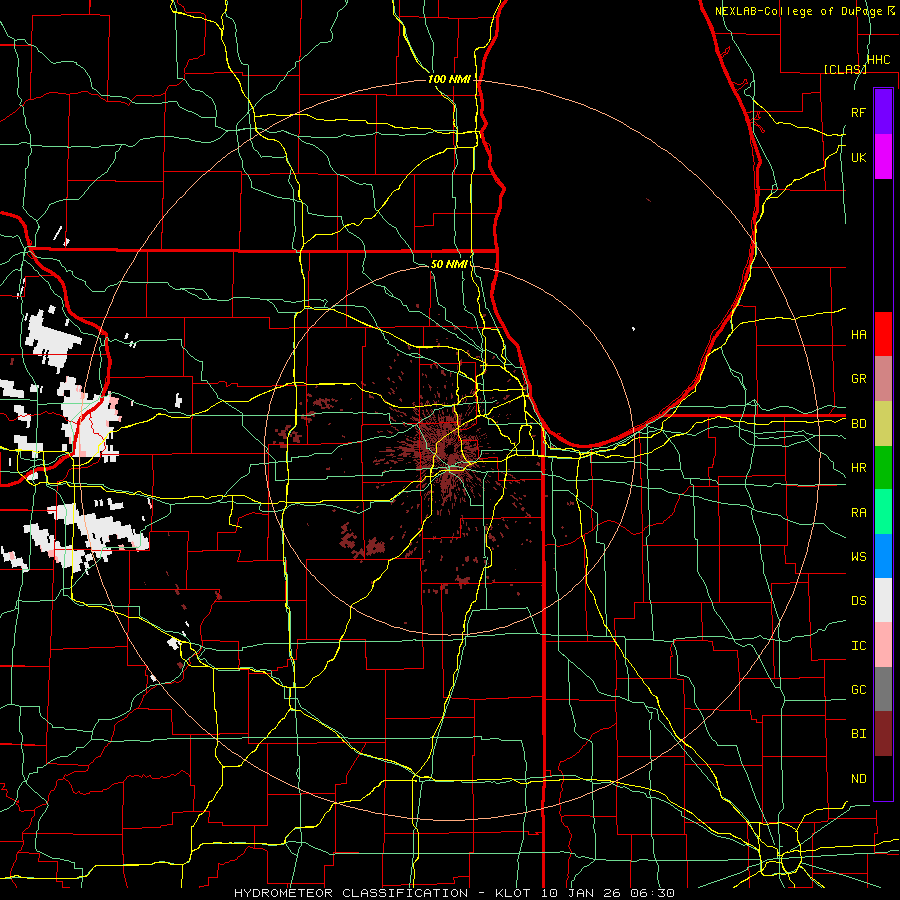
Task: Click the ND black legend swatch
Action: pyautogui.click(x=883, y=778)
